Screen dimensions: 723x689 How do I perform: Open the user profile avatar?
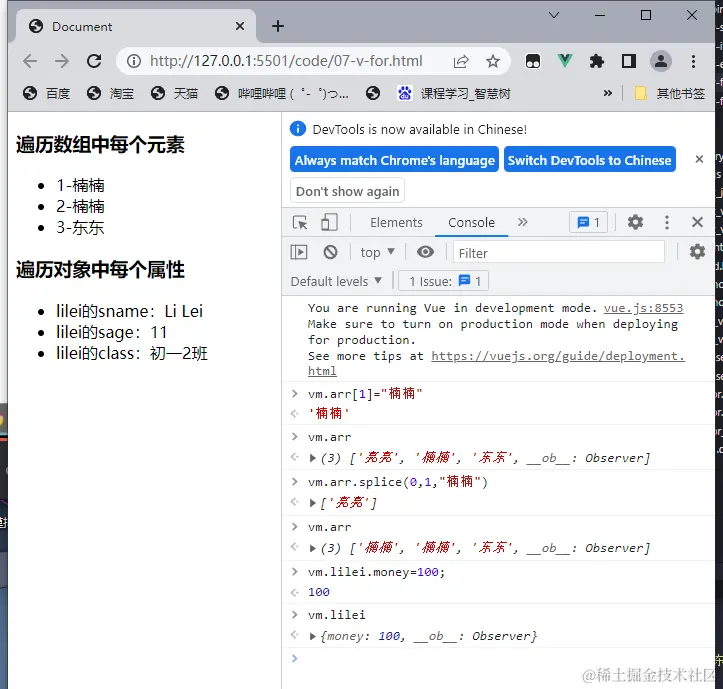point(661,61)
